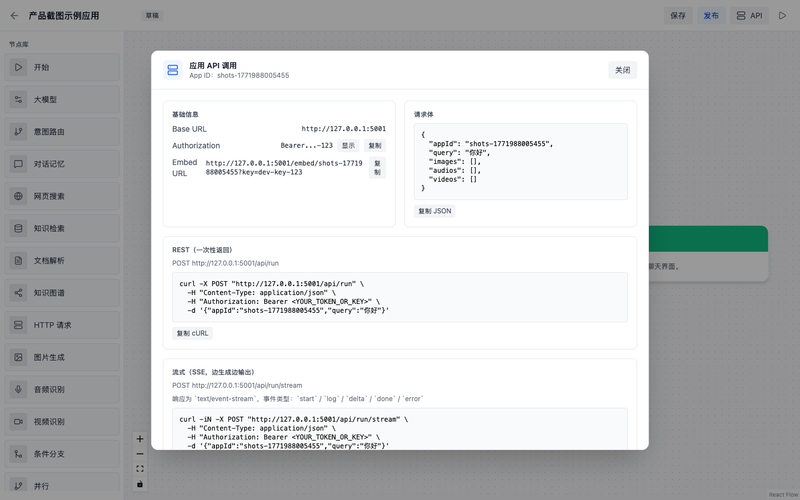Toggle the canvas lock icon
This screenshot has height=500, width=800.
140,484
